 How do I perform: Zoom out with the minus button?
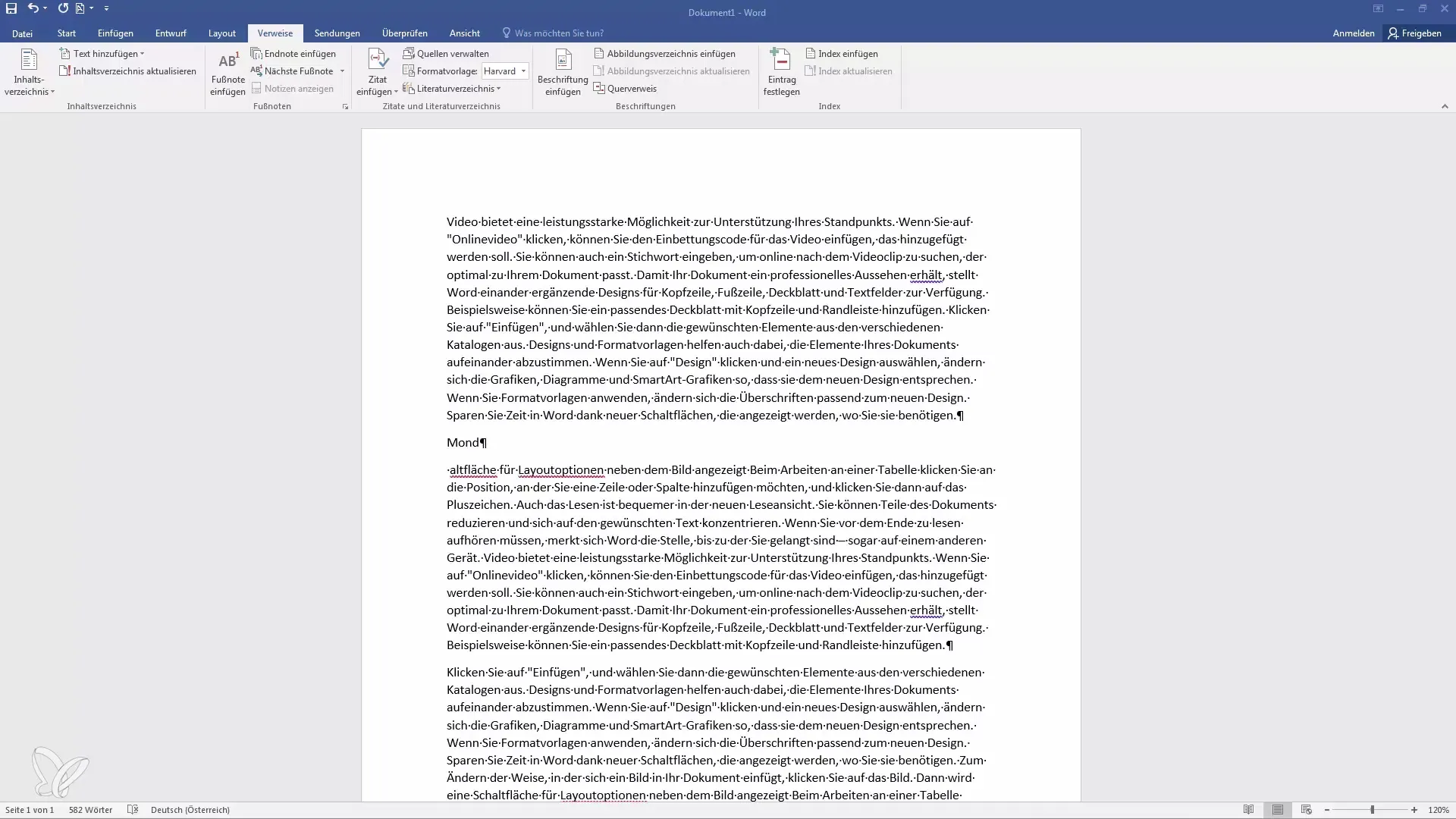pos(1327,810)
